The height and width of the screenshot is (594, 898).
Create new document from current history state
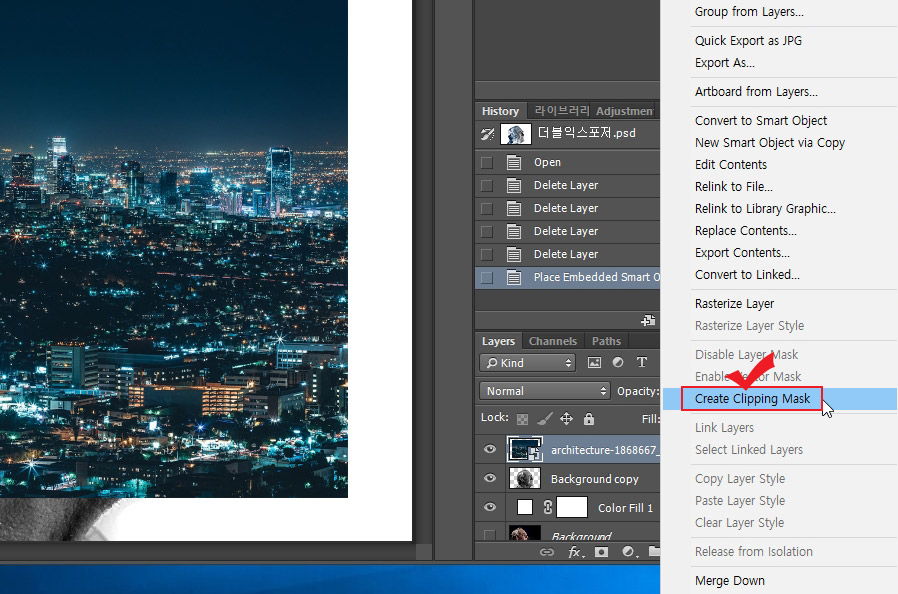coord(648,320)
